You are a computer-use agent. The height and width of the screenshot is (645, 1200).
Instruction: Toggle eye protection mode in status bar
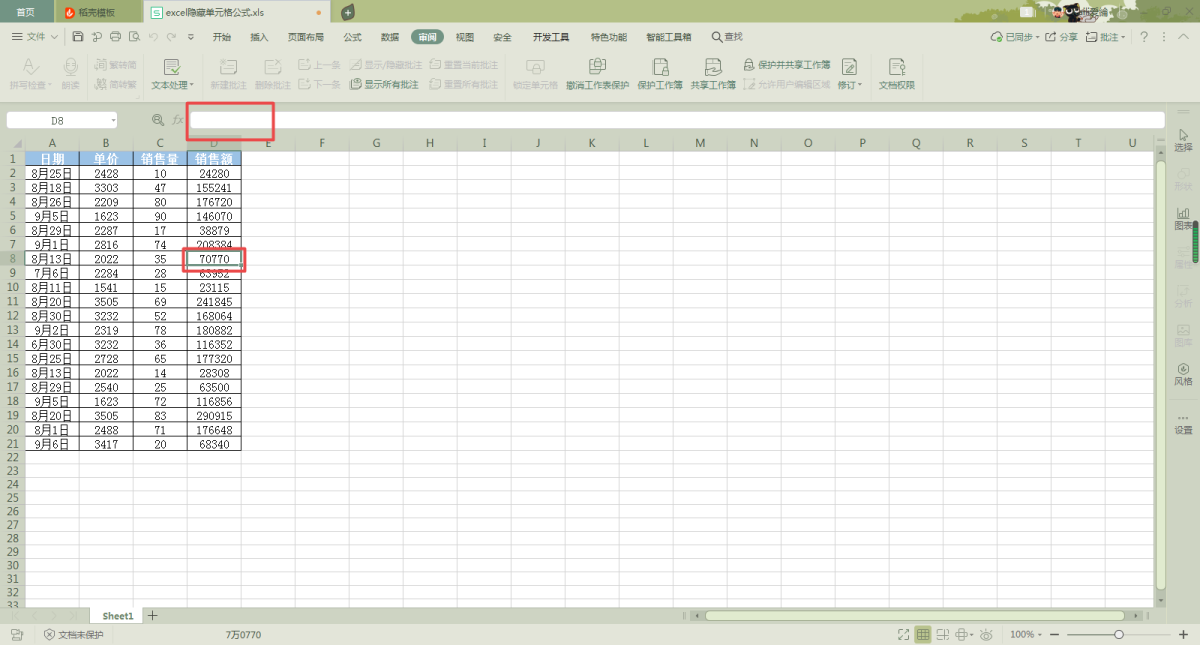(x=986, y=634)
